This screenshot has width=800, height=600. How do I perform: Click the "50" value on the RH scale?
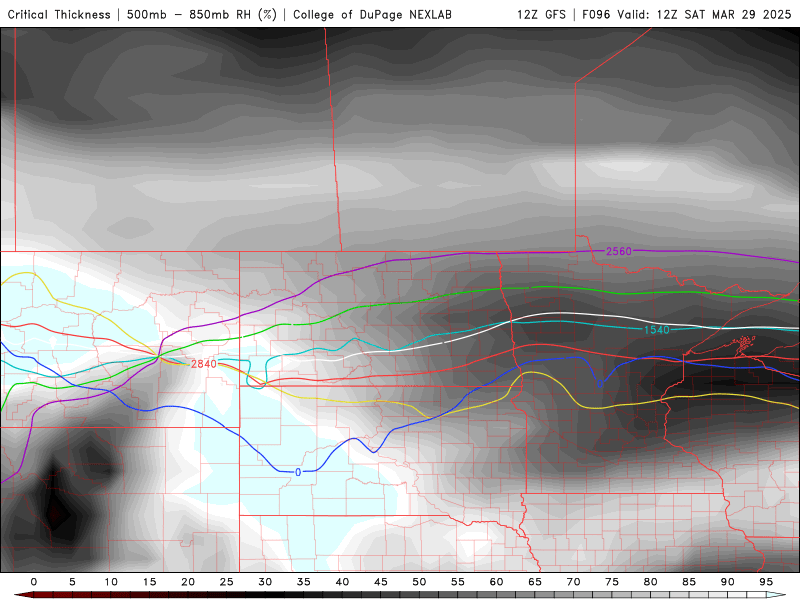[x=419, y=582]
